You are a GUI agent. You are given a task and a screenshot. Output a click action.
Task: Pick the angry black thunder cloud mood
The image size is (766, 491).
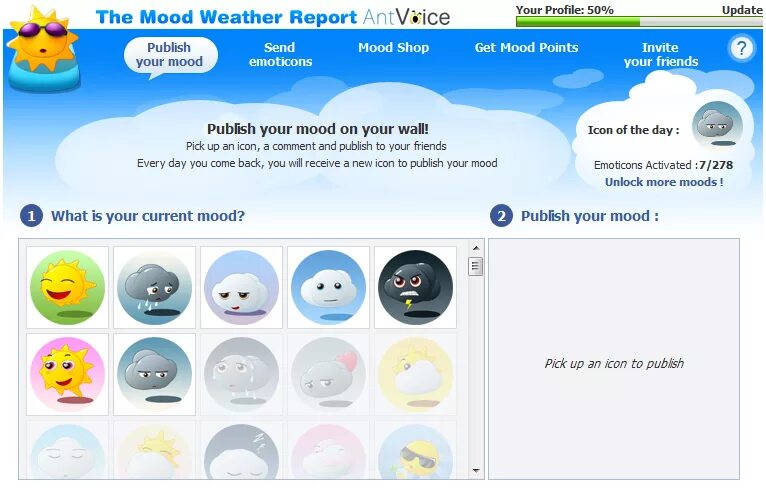[x=415, y=287]
